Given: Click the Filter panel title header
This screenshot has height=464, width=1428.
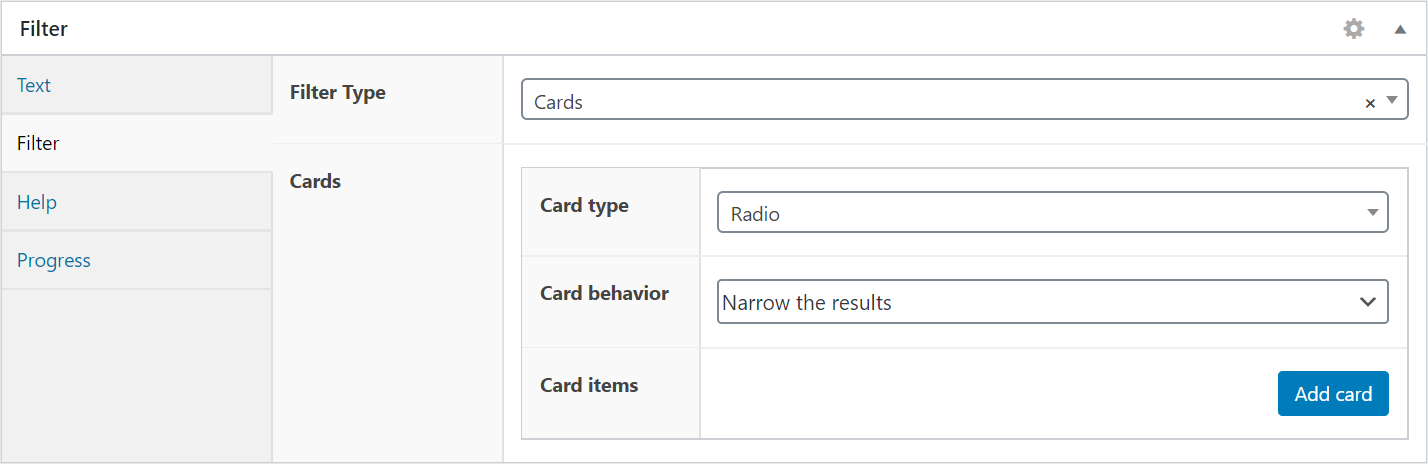Looking at the screenshot, I should pyautogui.click(x=44, y=29).
